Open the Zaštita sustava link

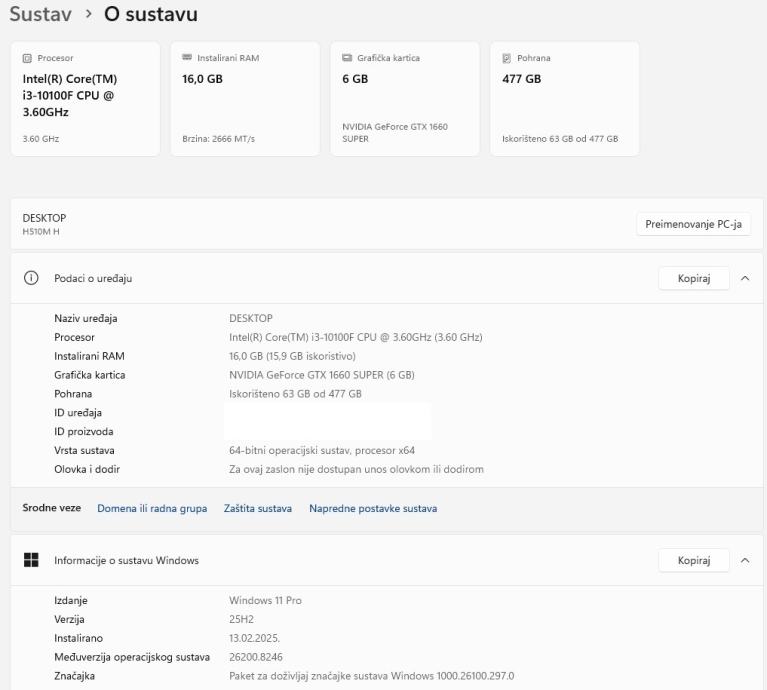click(x=258, y=508)
